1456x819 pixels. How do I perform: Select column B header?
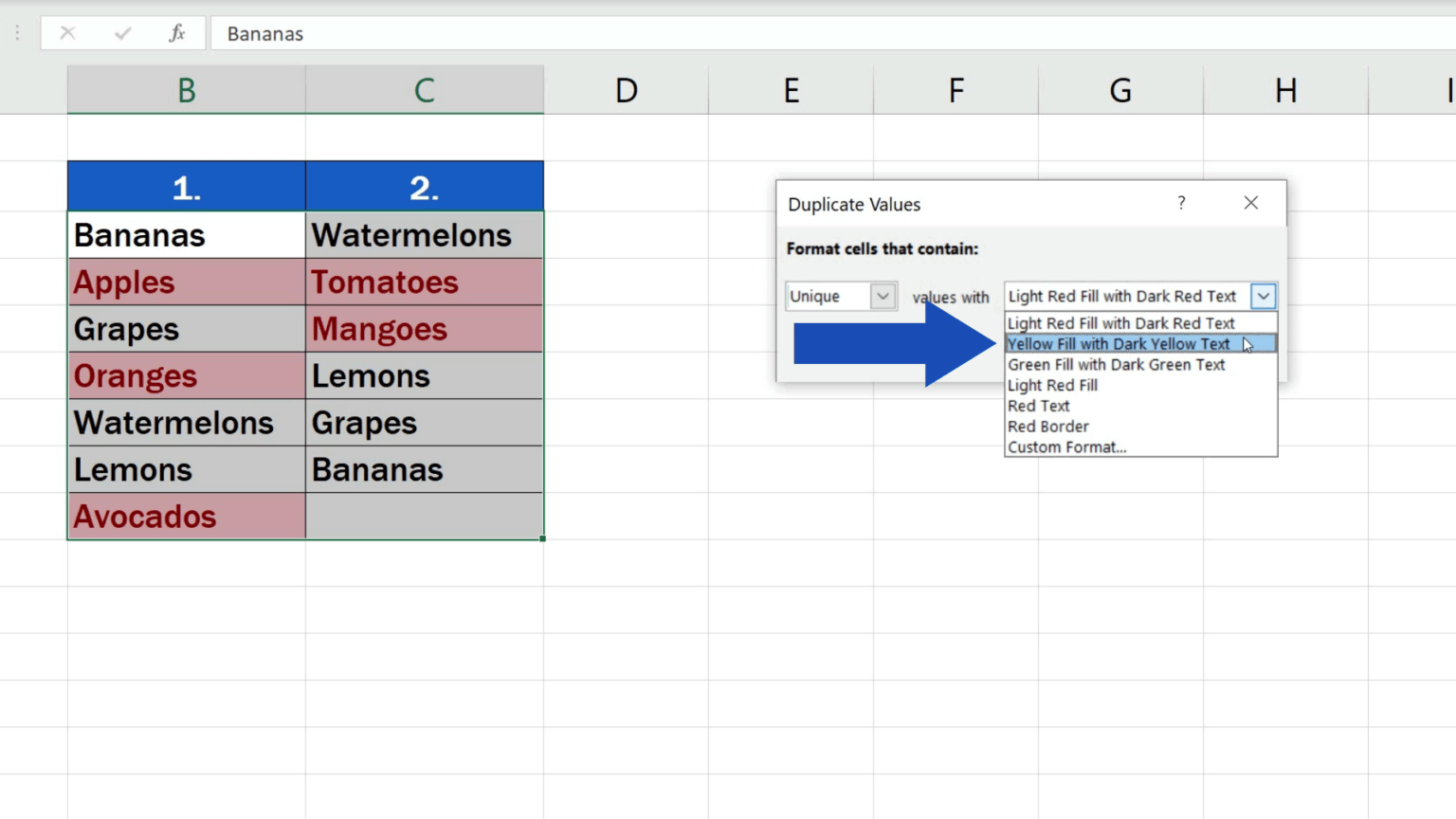(x=187, y=90)
